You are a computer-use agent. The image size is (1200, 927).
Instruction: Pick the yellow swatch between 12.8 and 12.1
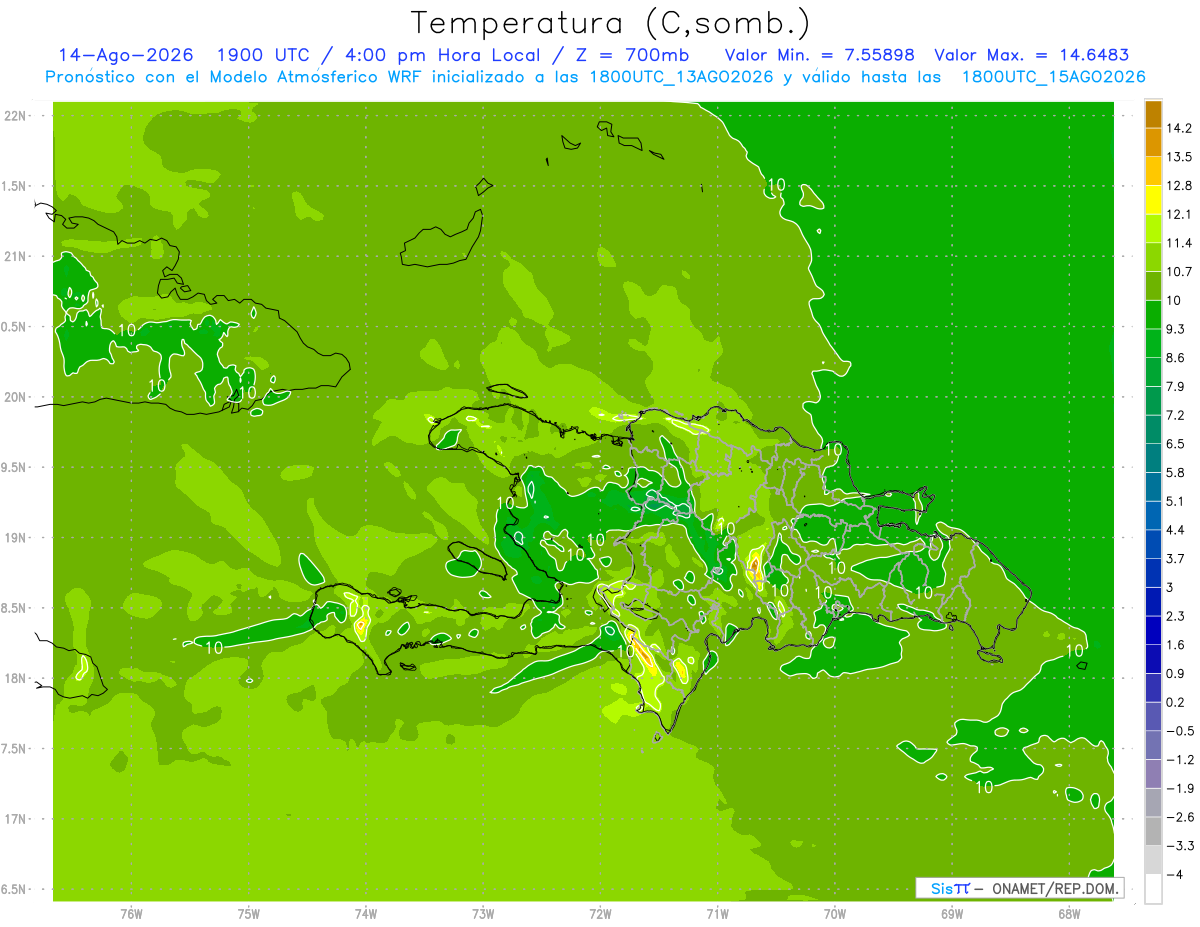1153,200
